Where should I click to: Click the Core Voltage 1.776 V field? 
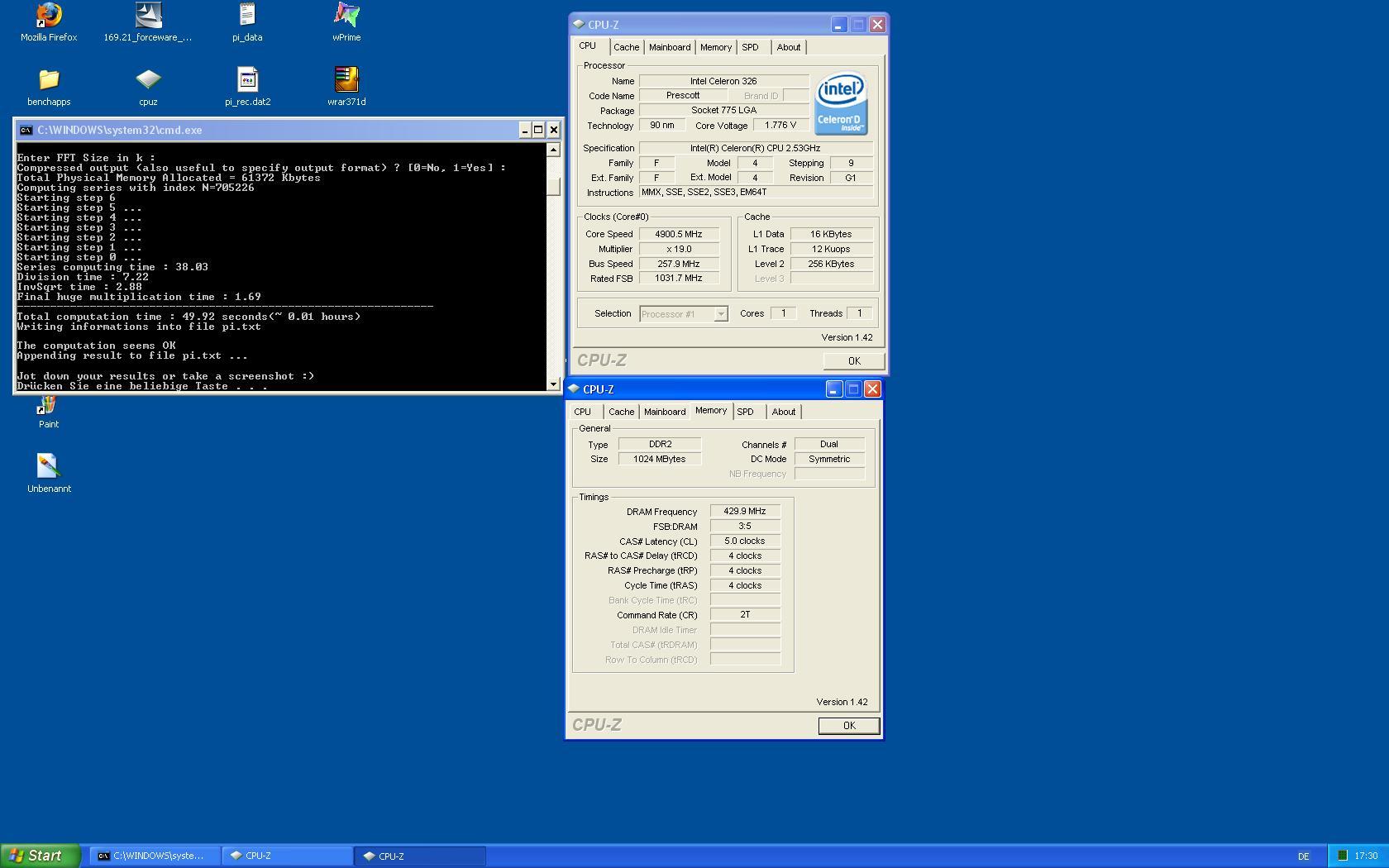click(780, 126)
